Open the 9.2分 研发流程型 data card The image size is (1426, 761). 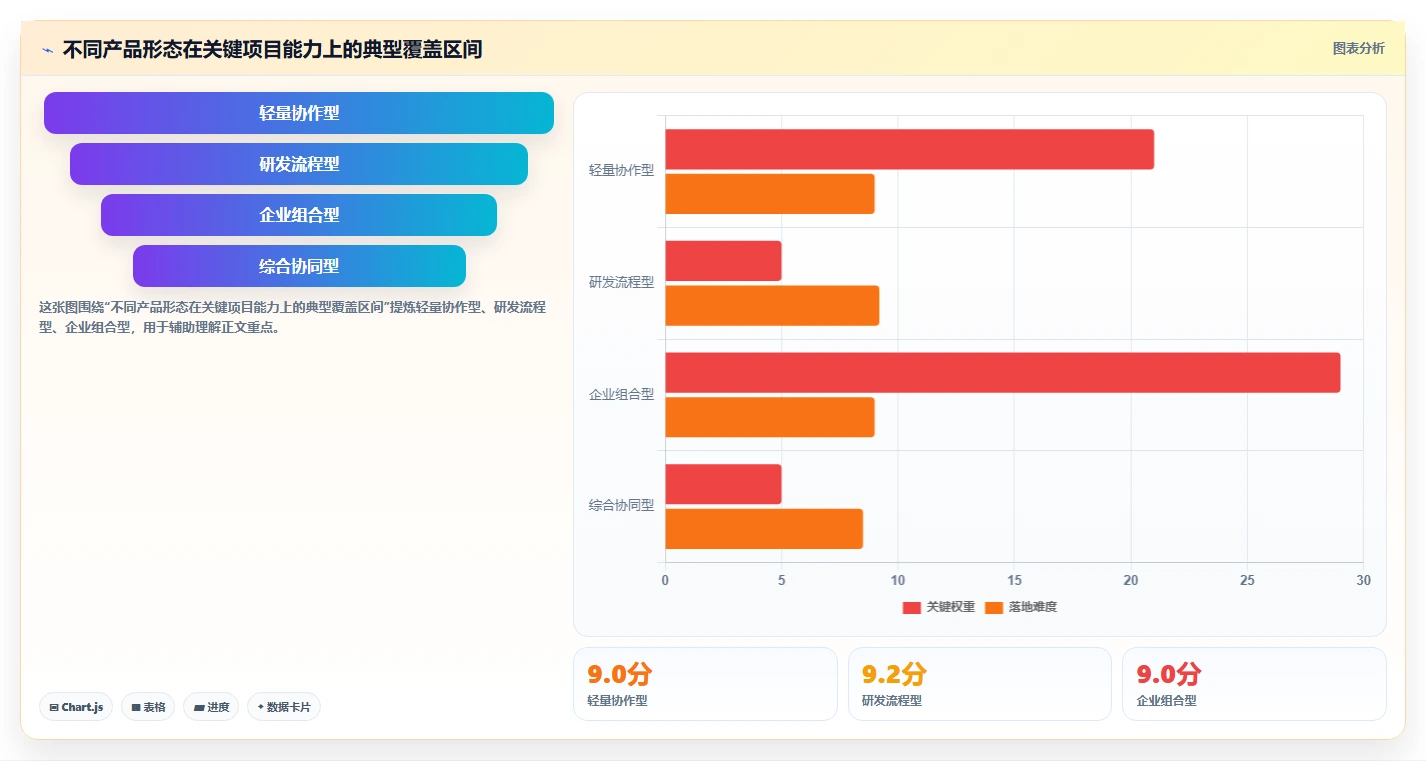pyautogui.click(x=980, y=684)
